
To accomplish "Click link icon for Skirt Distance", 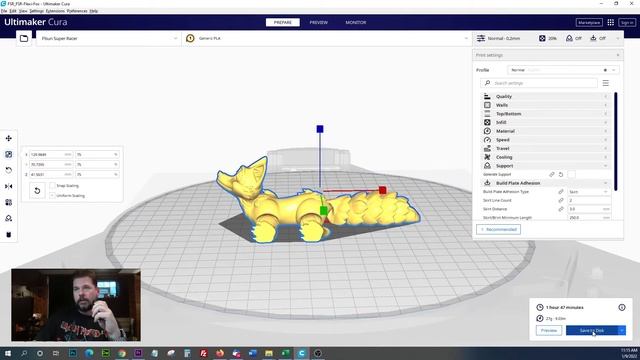I will [561, 209].
